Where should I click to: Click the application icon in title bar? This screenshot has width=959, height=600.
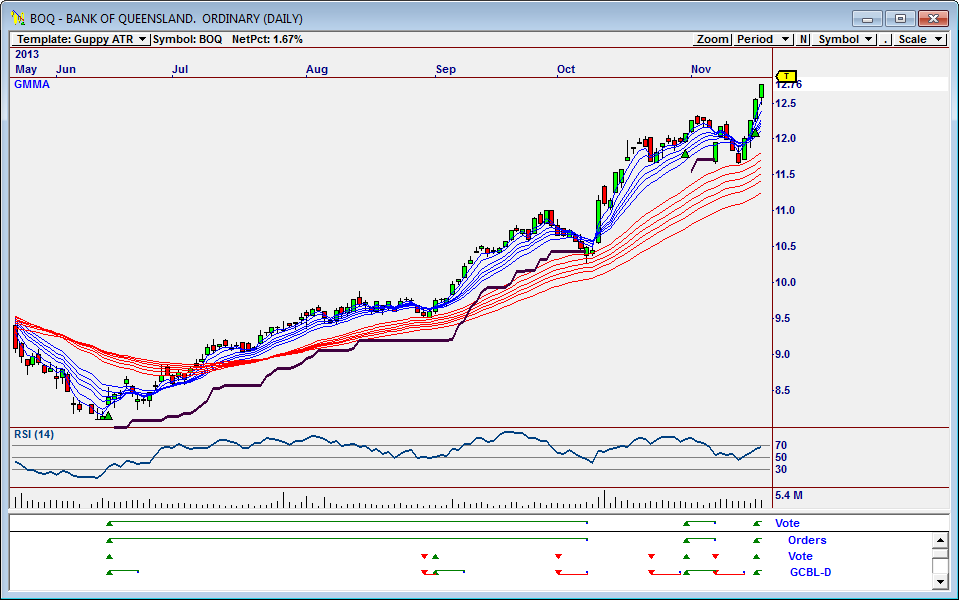pos(18,18)
